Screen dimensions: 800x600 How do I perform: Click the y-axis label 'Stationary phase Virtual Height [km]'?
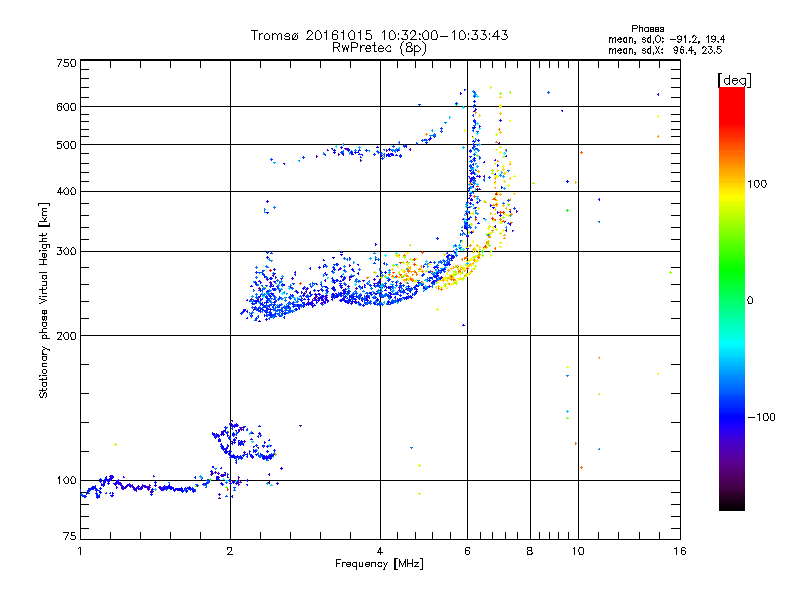(x=44, y=300)
